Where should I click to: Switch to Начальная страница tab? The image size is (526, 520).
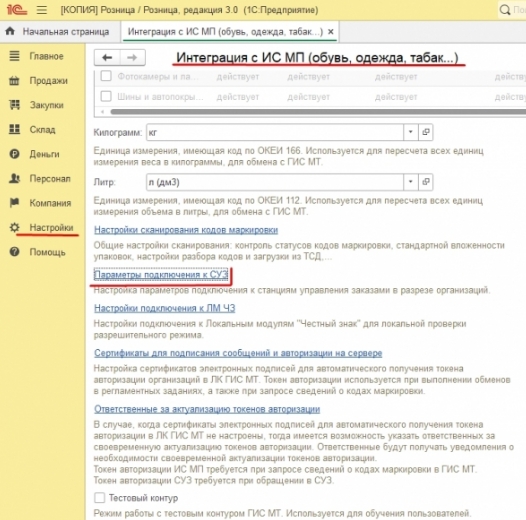(60, 32)
